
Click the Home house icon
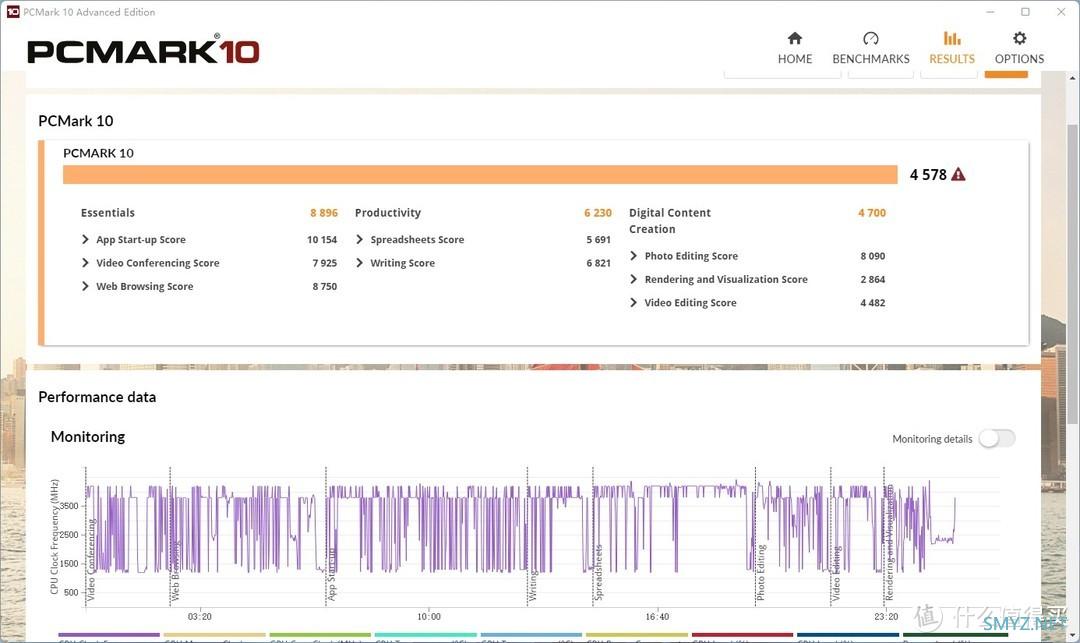click(x=795, y=38)
